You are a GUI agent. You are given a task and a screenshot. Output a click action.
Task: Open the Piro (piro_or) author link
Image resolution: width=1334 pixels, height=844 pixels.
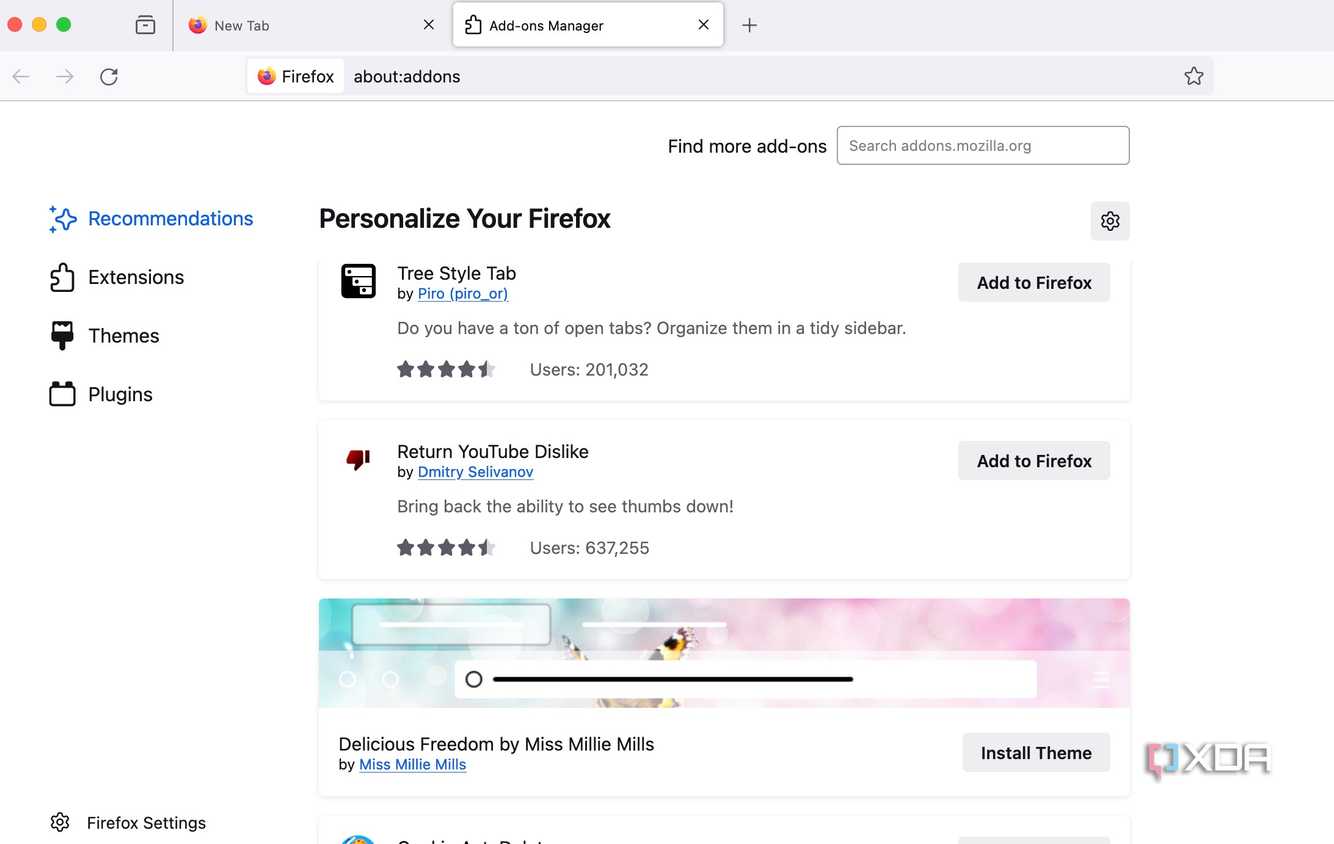point(463,294)
